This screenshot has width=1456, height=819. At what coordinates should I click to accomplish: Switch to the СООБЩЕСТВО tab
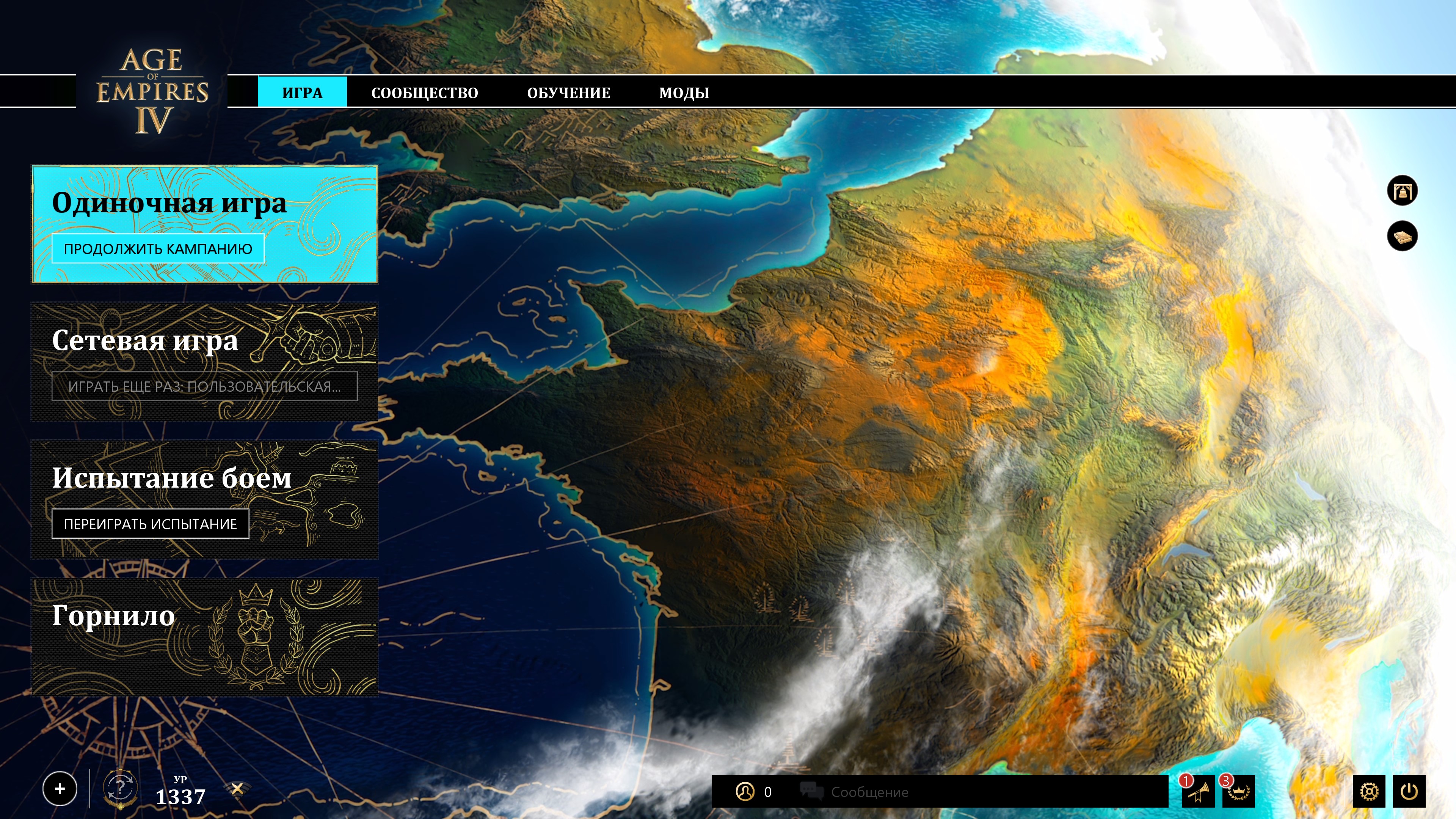coord(425,93)
